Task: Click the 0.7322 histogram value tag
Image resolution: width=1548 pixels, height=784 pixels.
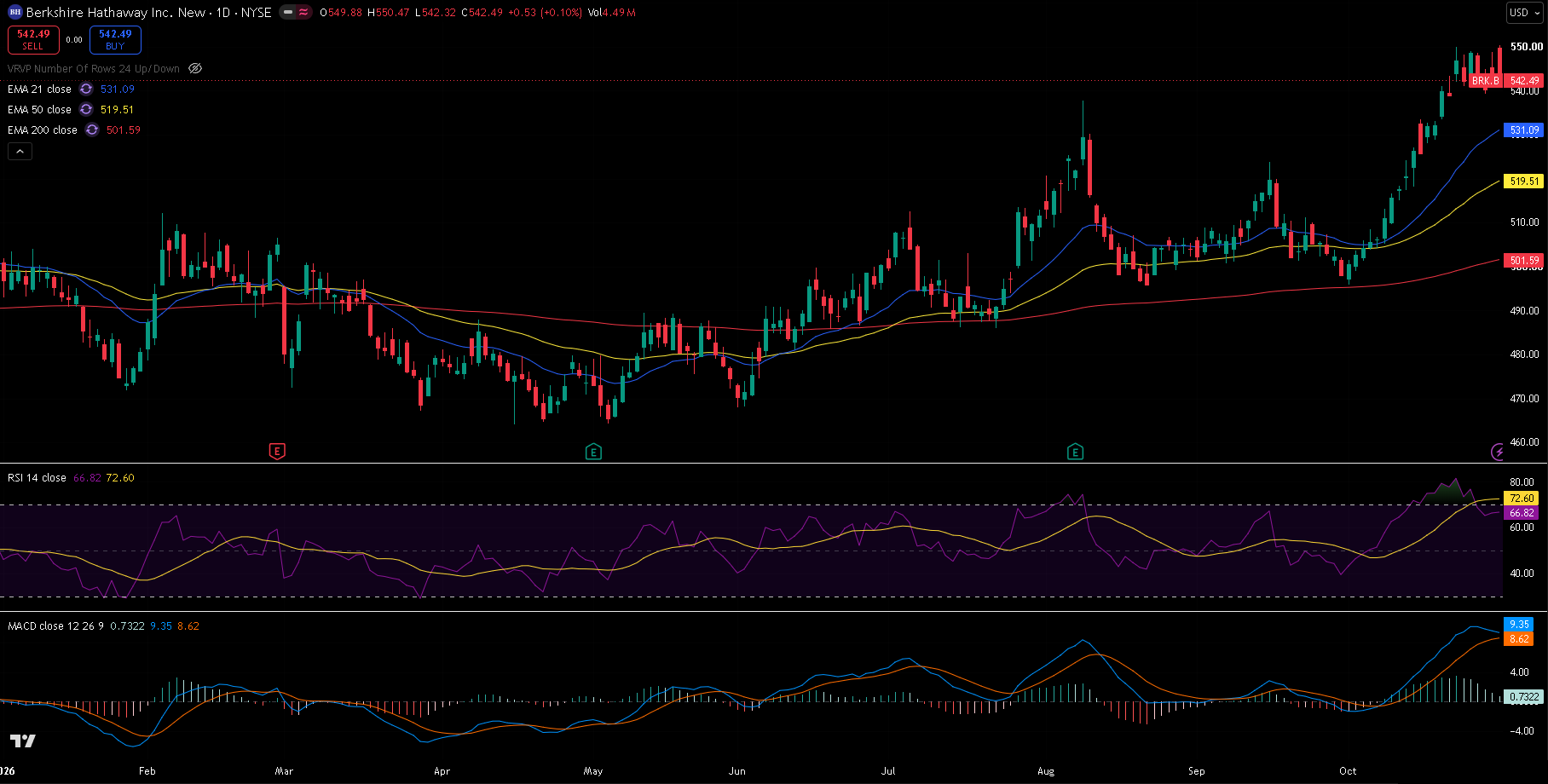Action: [1524, 696]
